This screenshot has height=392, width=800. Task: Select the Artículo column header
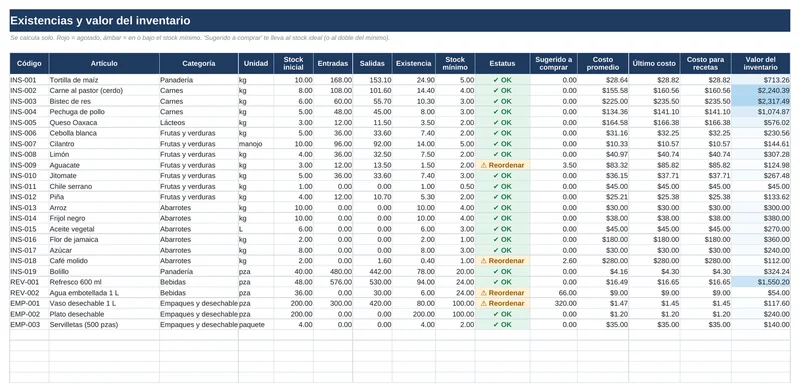104,64
